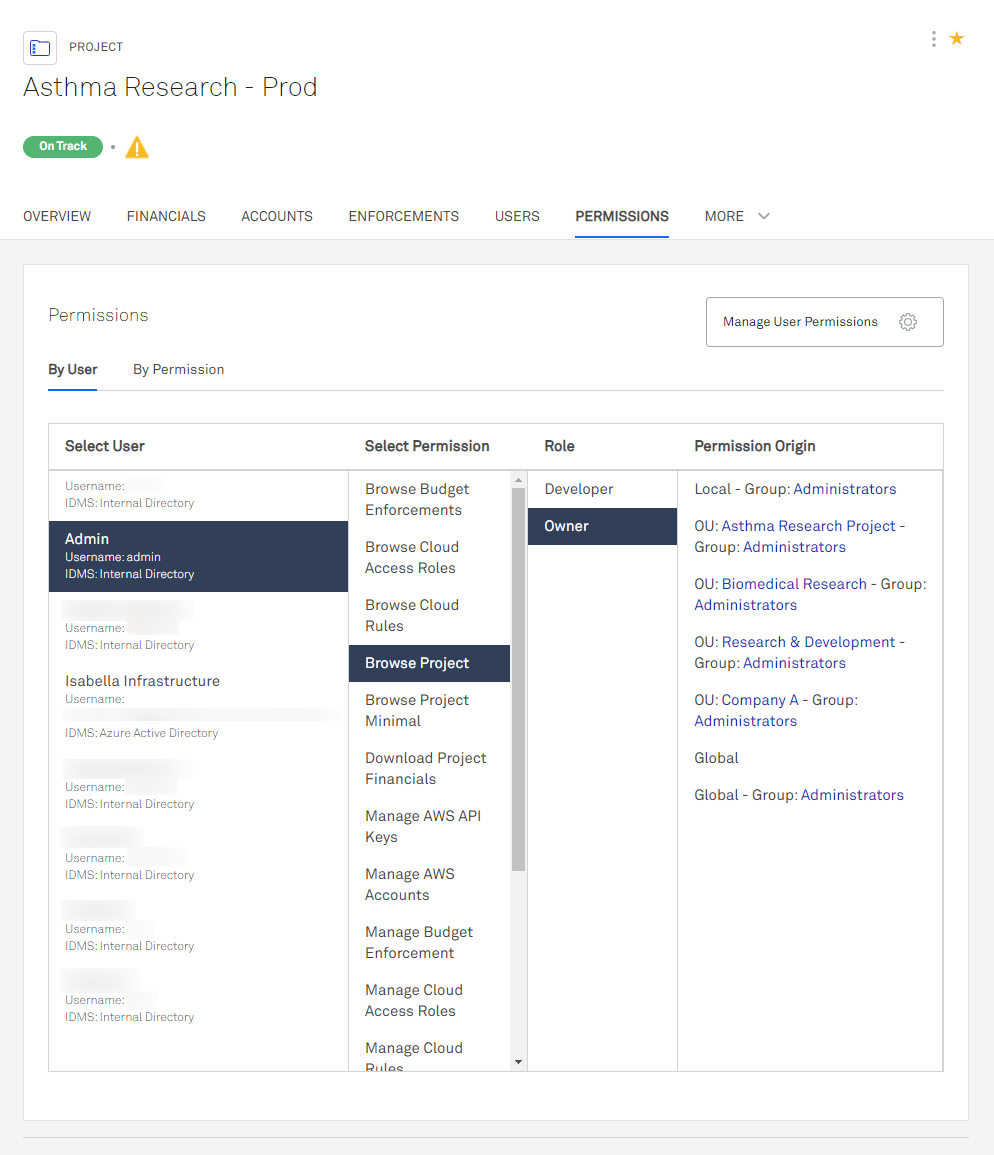The image size is (994, 1155).
Task: Select the IDMS: Azure Active Directory line
Action: (x=141, y=733)
